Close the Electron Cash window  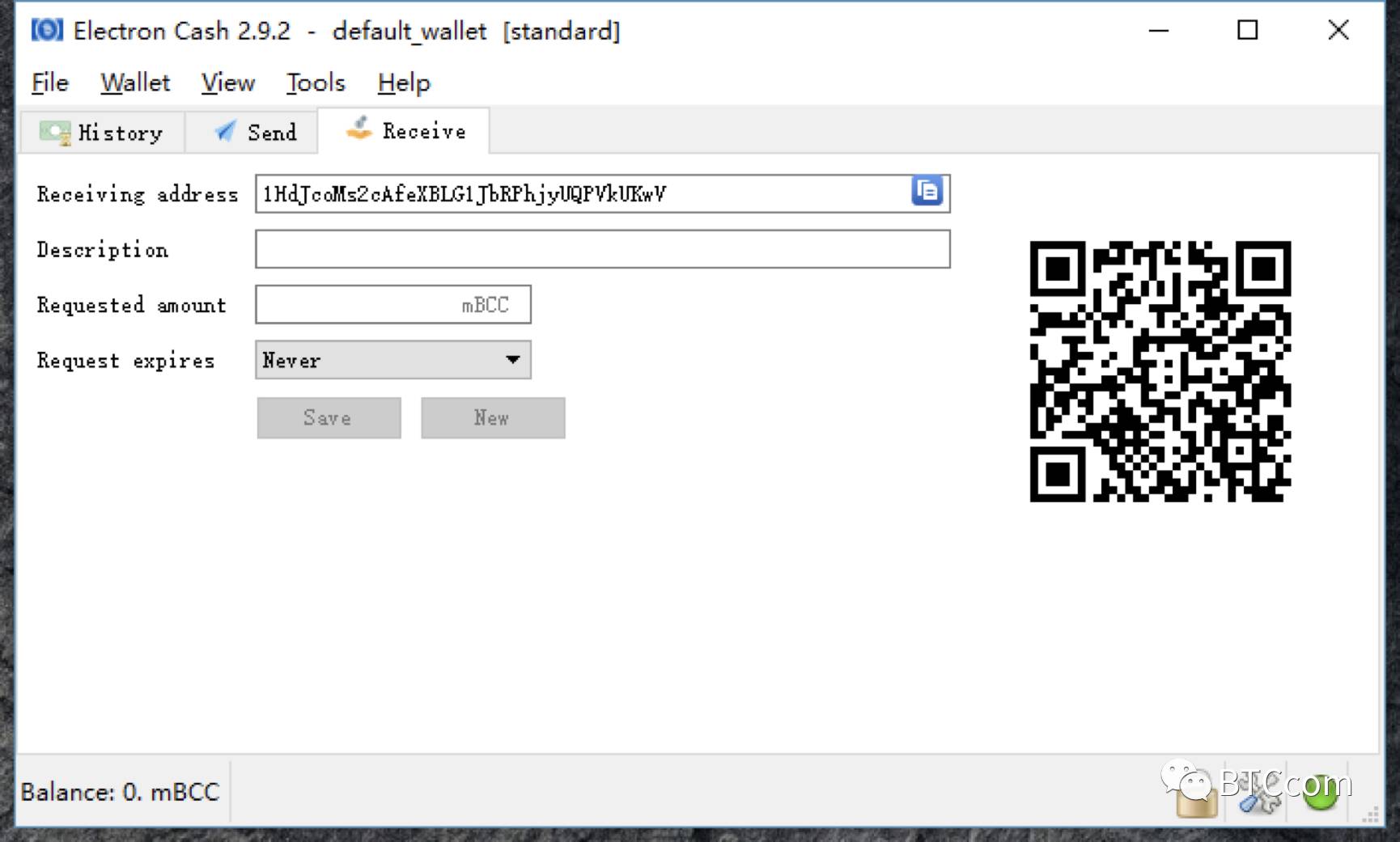pos(1338,31)
